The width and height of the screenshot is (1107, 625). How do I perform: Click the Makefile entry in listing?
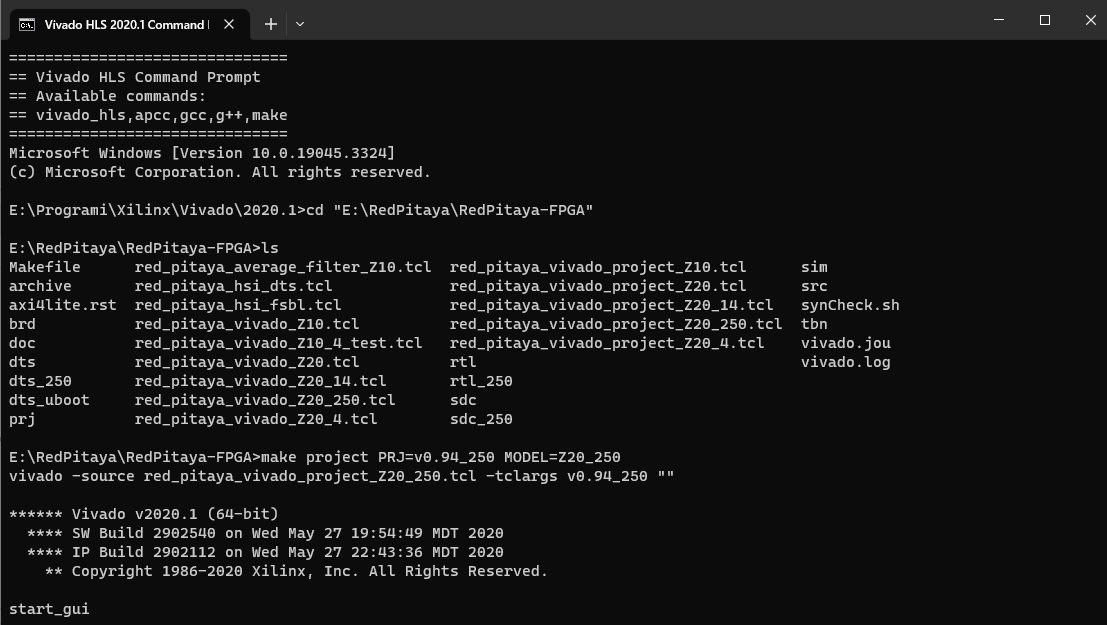coord(44,268)
